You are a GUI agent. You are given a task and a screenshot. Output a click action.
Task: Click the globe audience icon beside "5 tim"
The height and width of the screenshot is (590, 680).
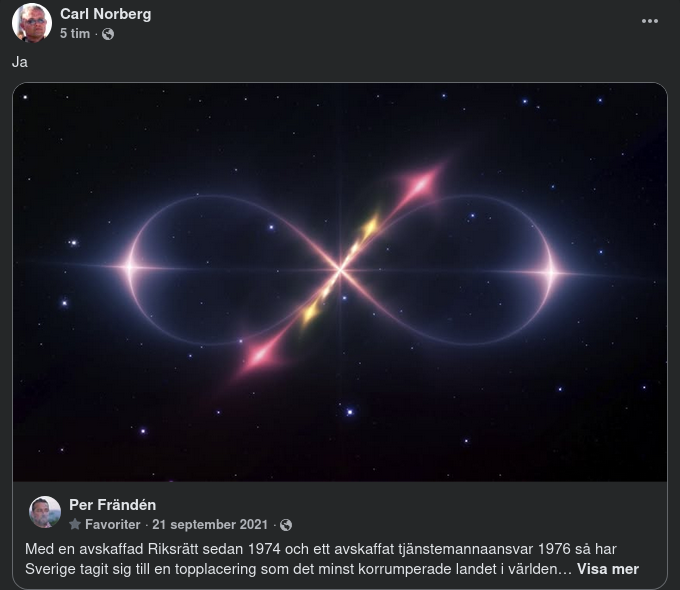108,34
